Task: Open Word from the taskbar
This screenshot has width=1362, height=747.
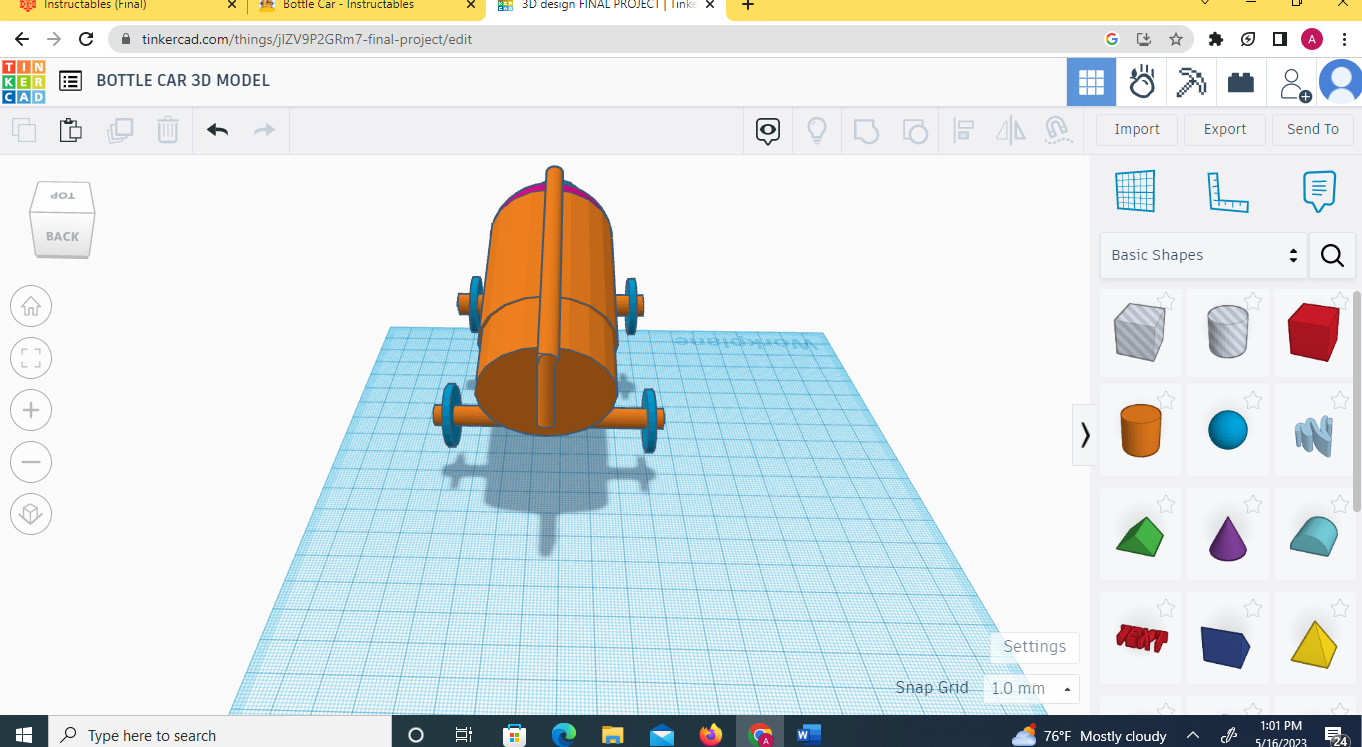Action: pos(808,736)
